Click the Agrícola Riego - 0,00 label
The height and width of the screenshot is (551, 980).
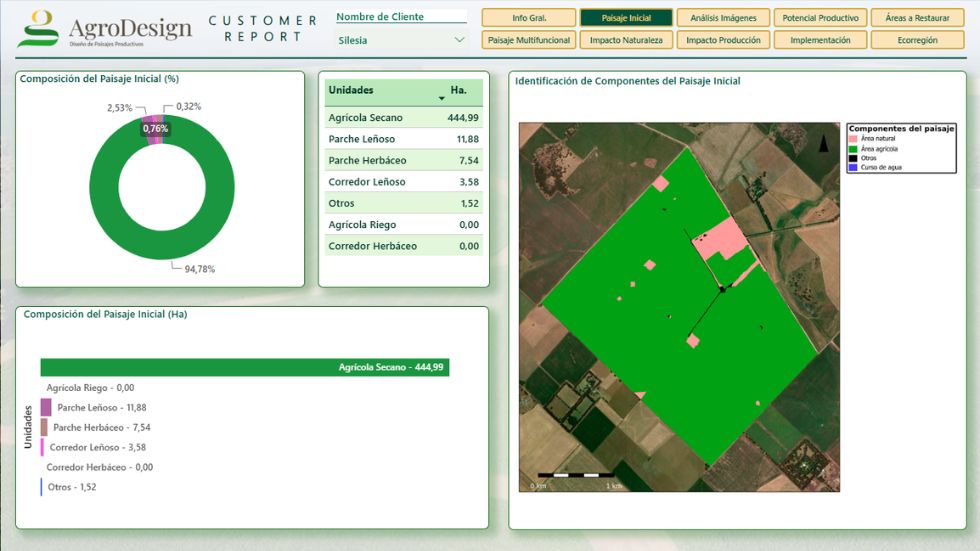(x=90, y=387)
